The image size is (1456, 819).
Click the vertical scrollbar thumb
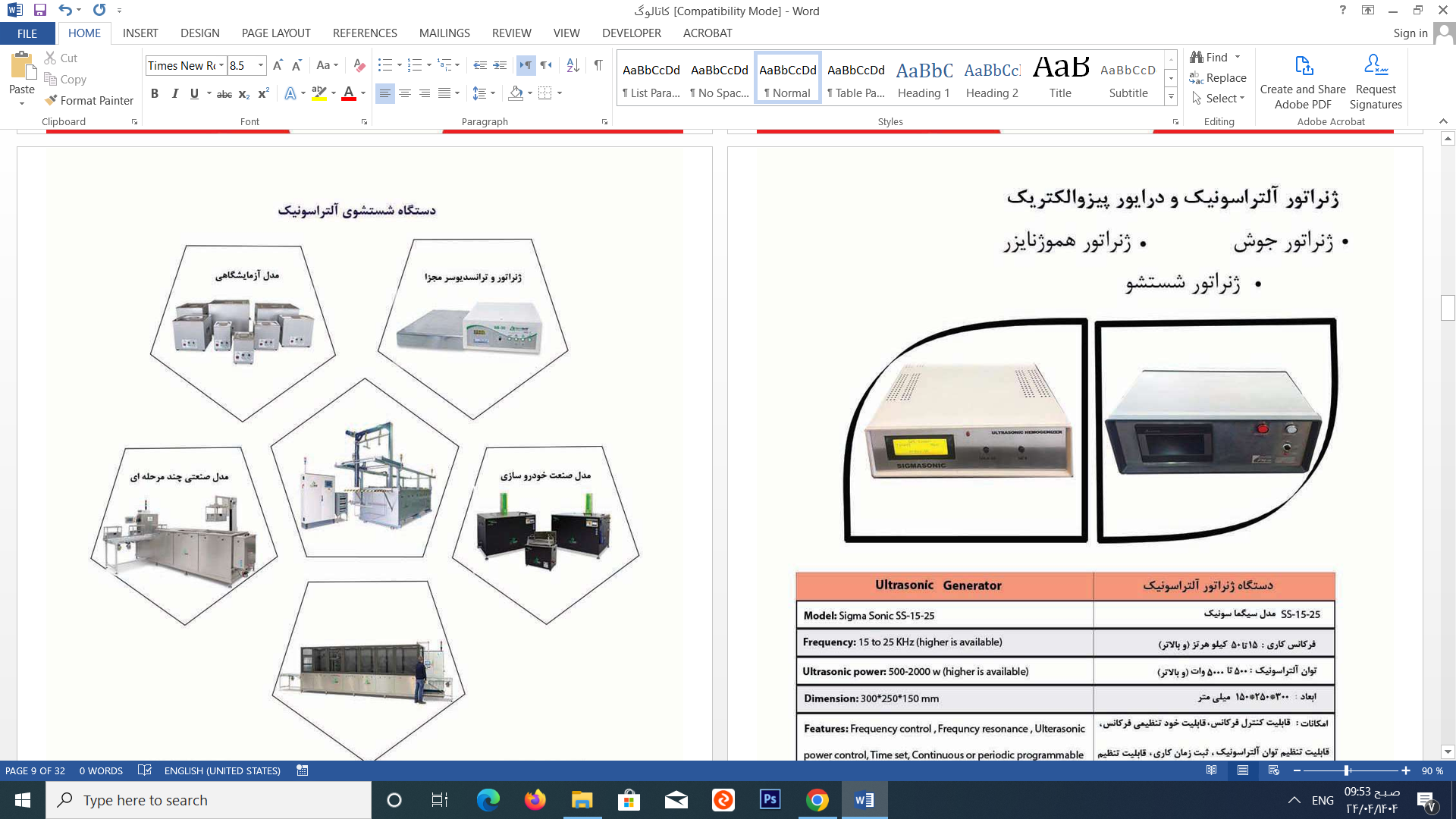click(1448, 308)
